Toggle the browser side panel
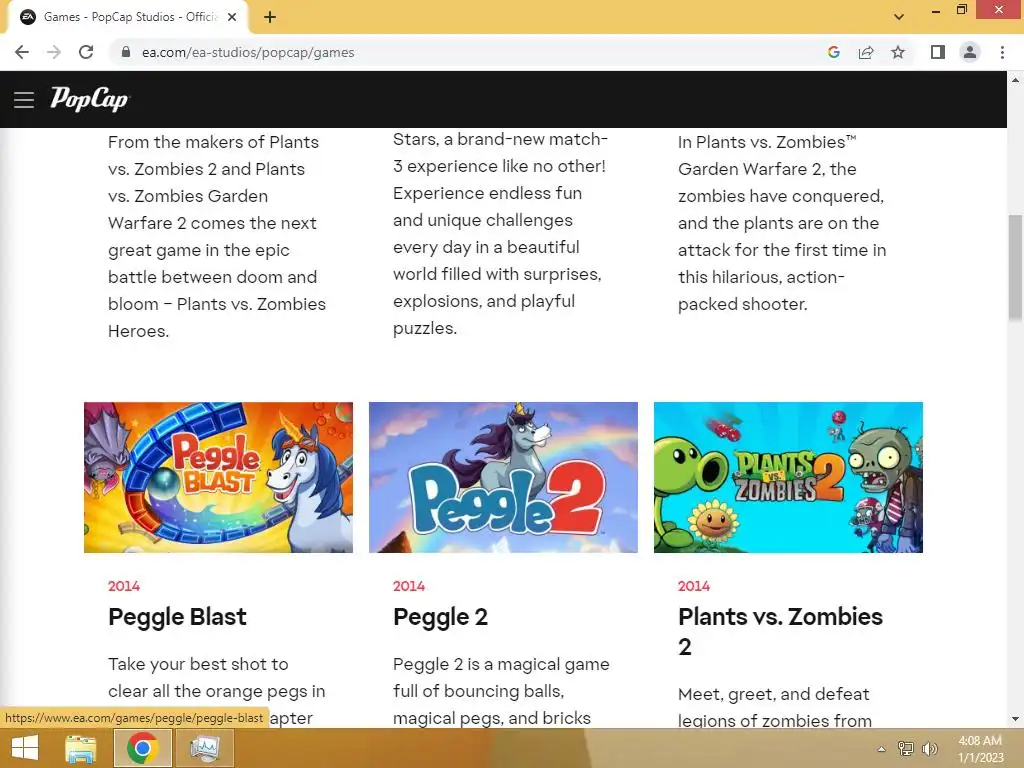The width and height of the screenshot is (1024, 768). coord(938,52)
